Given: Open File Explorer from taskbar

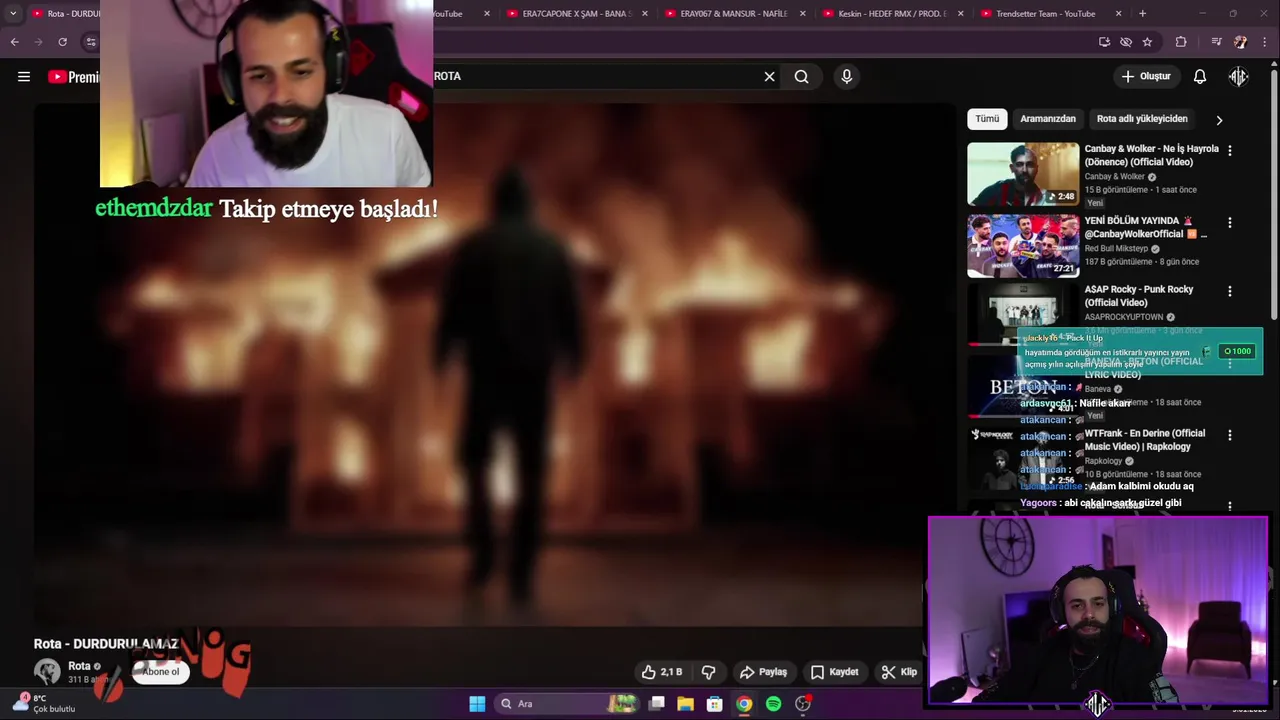Looking at the screenshot, I should pos(685,704).
